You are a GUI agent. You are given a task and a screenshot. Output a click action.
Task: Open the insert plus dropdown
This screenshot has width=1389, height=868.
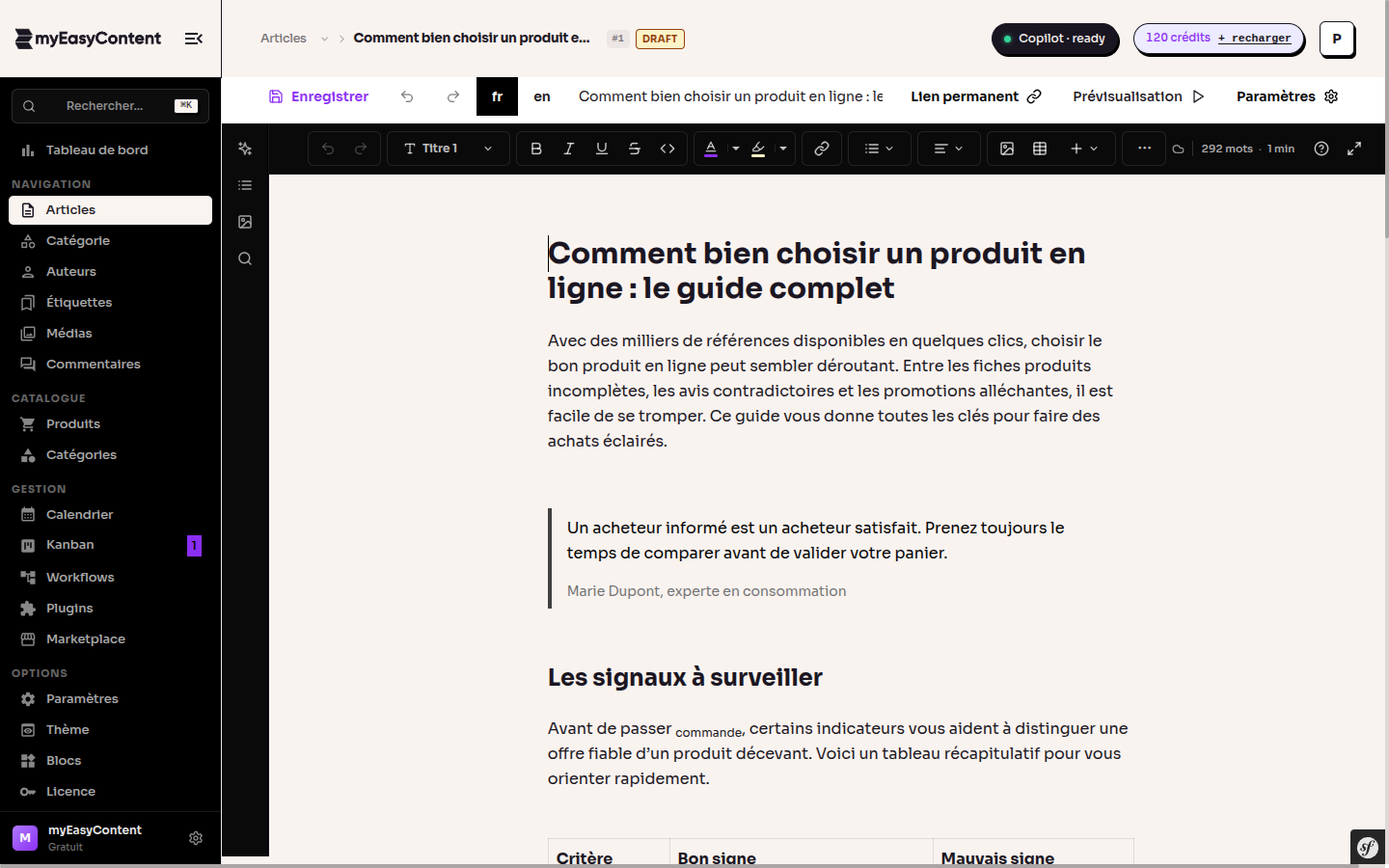[1084, 149]
